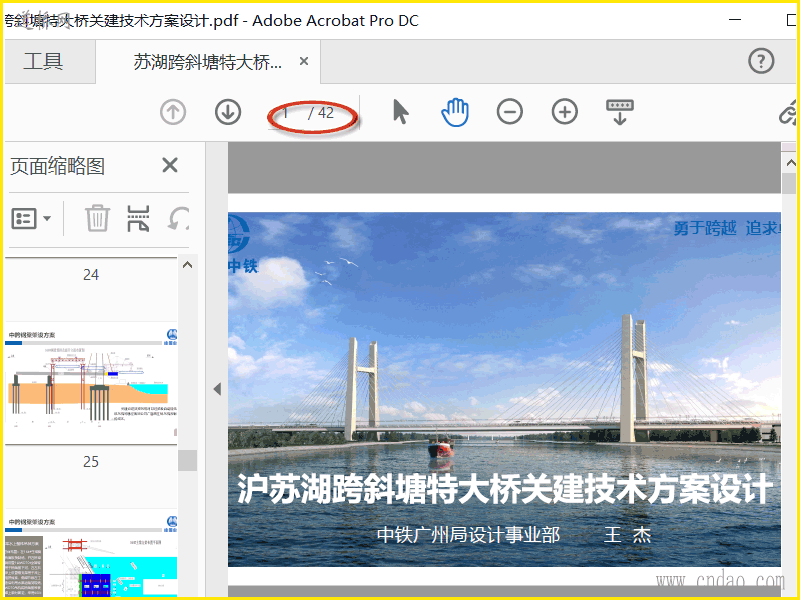
Task: Click the scrolling page-fit mode icon
Action: (620, 112)
